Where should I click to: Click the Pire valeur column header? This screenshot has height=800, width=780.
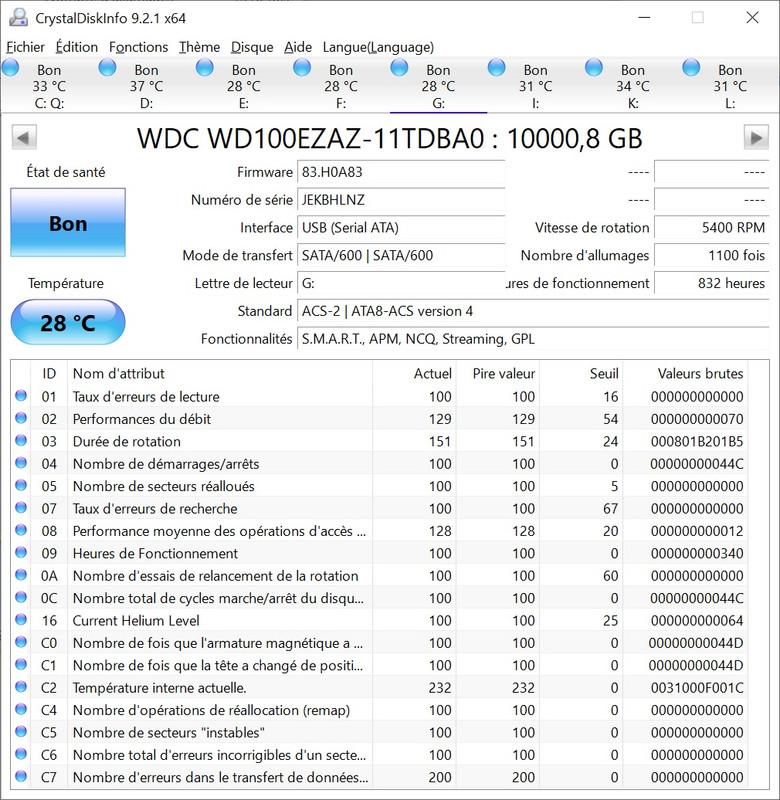(498, 373)
